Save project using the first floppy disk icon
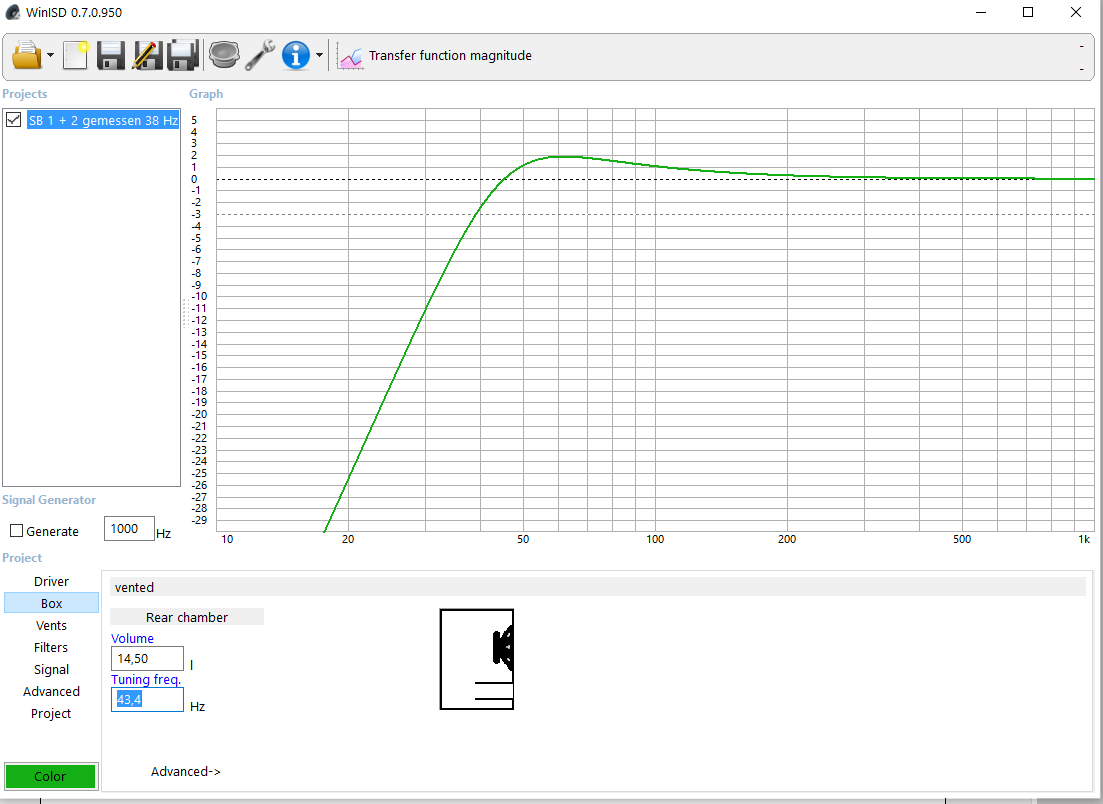1103x804 pixels. [x=110, y=55]
